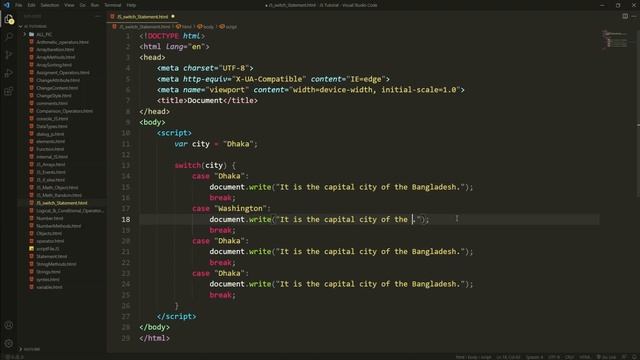This screenshot has width=640, height=360.
Task: Click the script breadcrumb item
Action: pyautogui.click(x=228, y=27)
